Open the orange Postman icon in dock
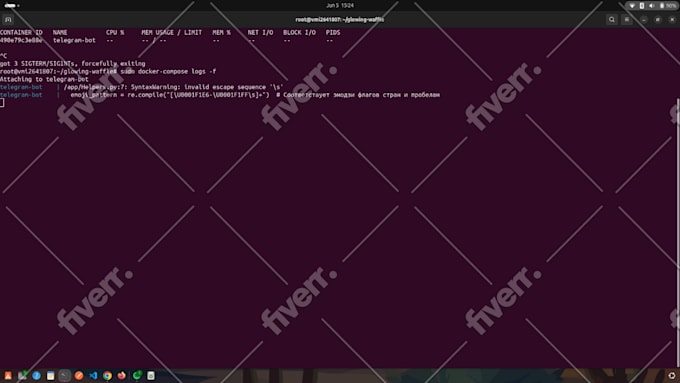Image resolution: width=680 pixels, height=383 pixels. point(79,376)
